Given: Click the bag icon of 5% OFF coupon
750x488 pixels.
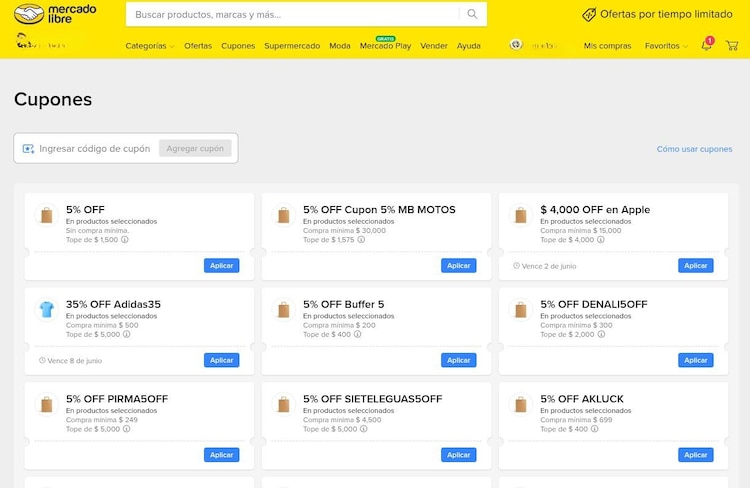Looking at the screenshot, I should (x=47, y=215).
